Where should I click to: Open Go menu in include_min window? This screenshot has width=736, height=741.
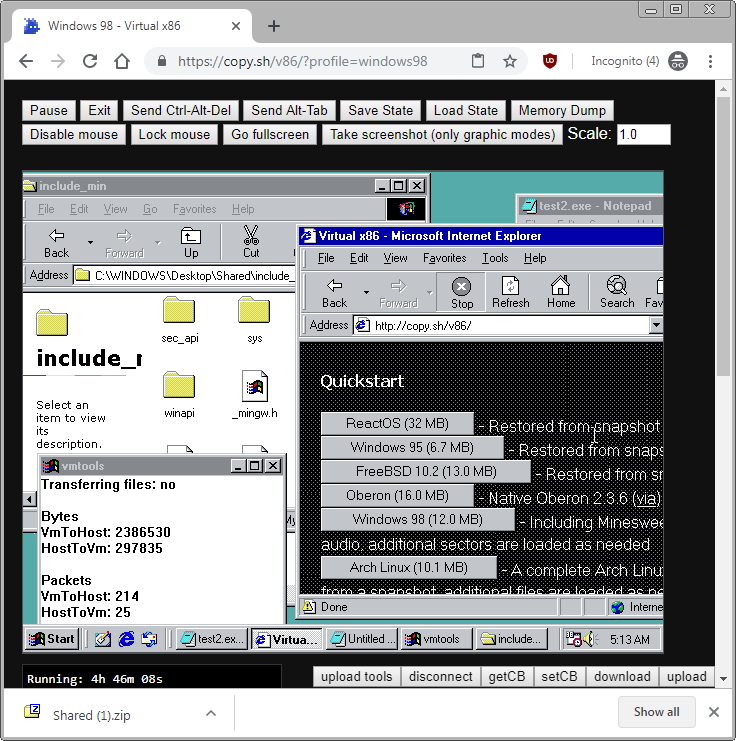point(150,209)
